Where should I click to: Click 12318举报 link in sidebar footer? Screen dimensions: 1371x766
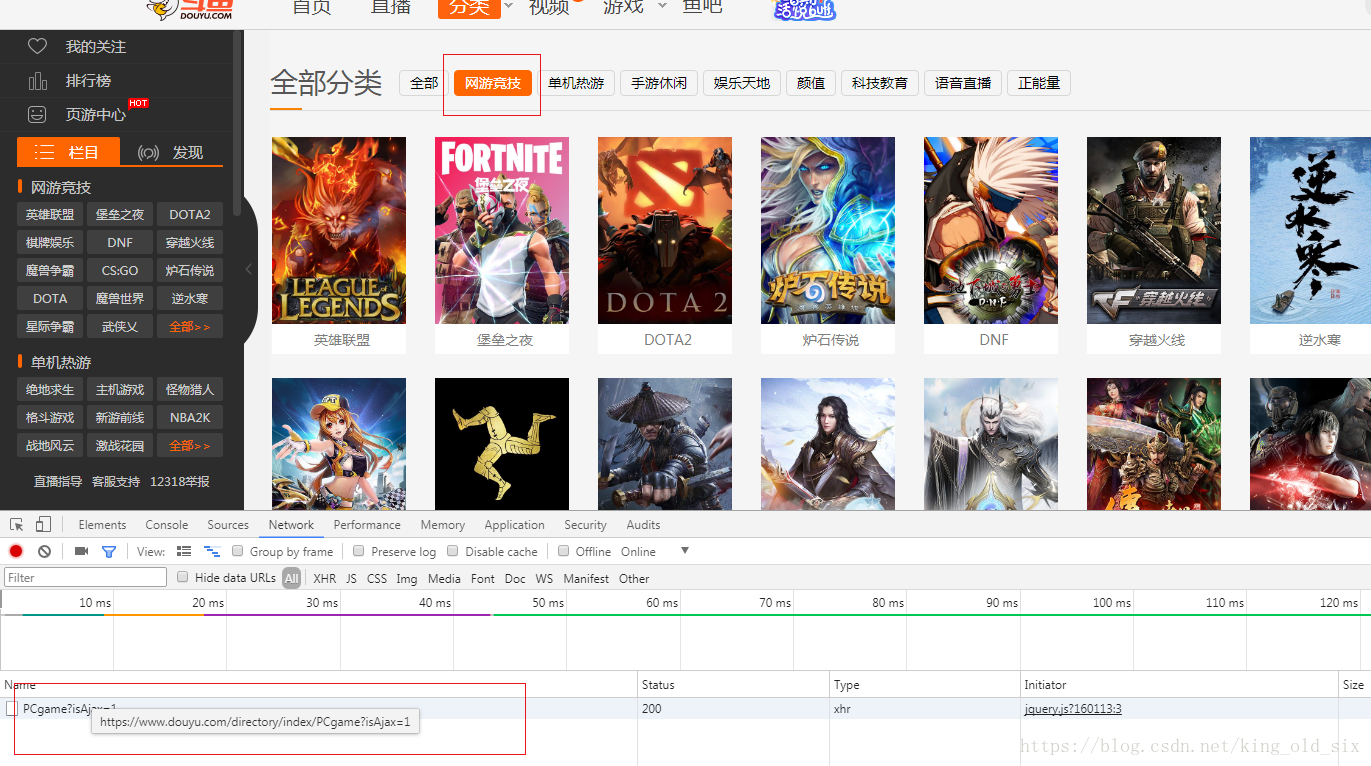pyautogui.click(x=180, y=481)
